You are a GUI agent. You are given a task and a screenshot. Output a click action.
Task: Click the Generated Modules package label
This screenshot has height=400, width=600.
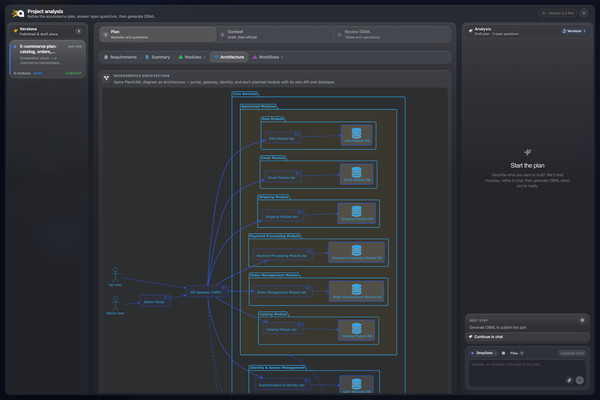[258, 106]
